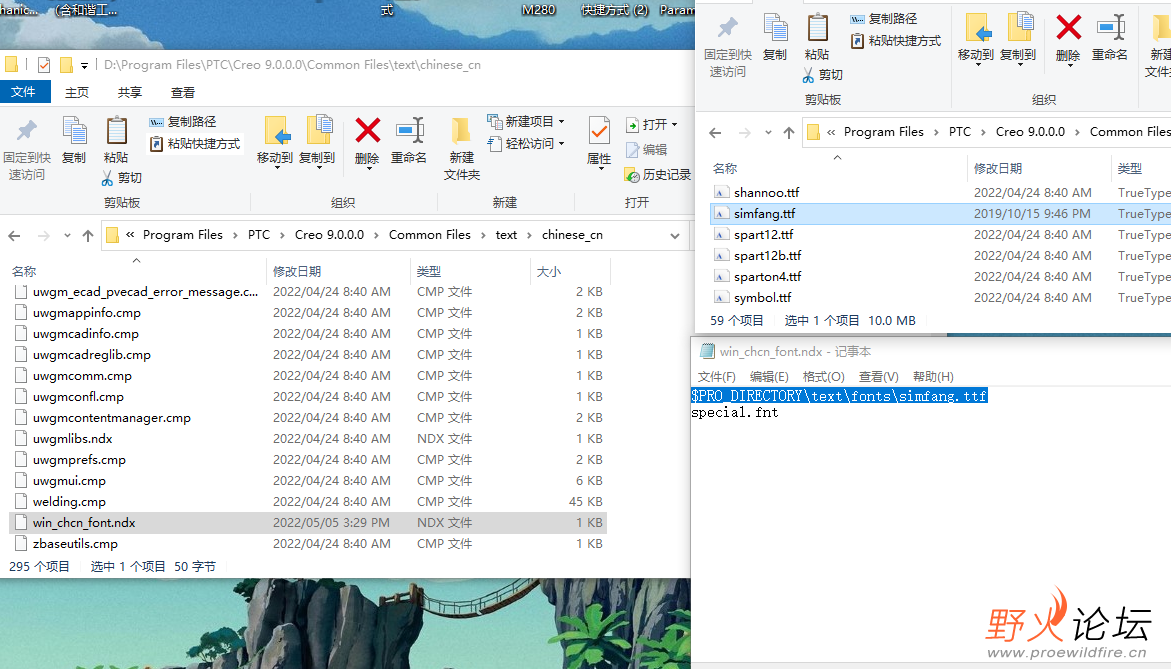The image size is (1171, 669).
Task: Click Back arrow in right Explorer
Action: (715, 133)
